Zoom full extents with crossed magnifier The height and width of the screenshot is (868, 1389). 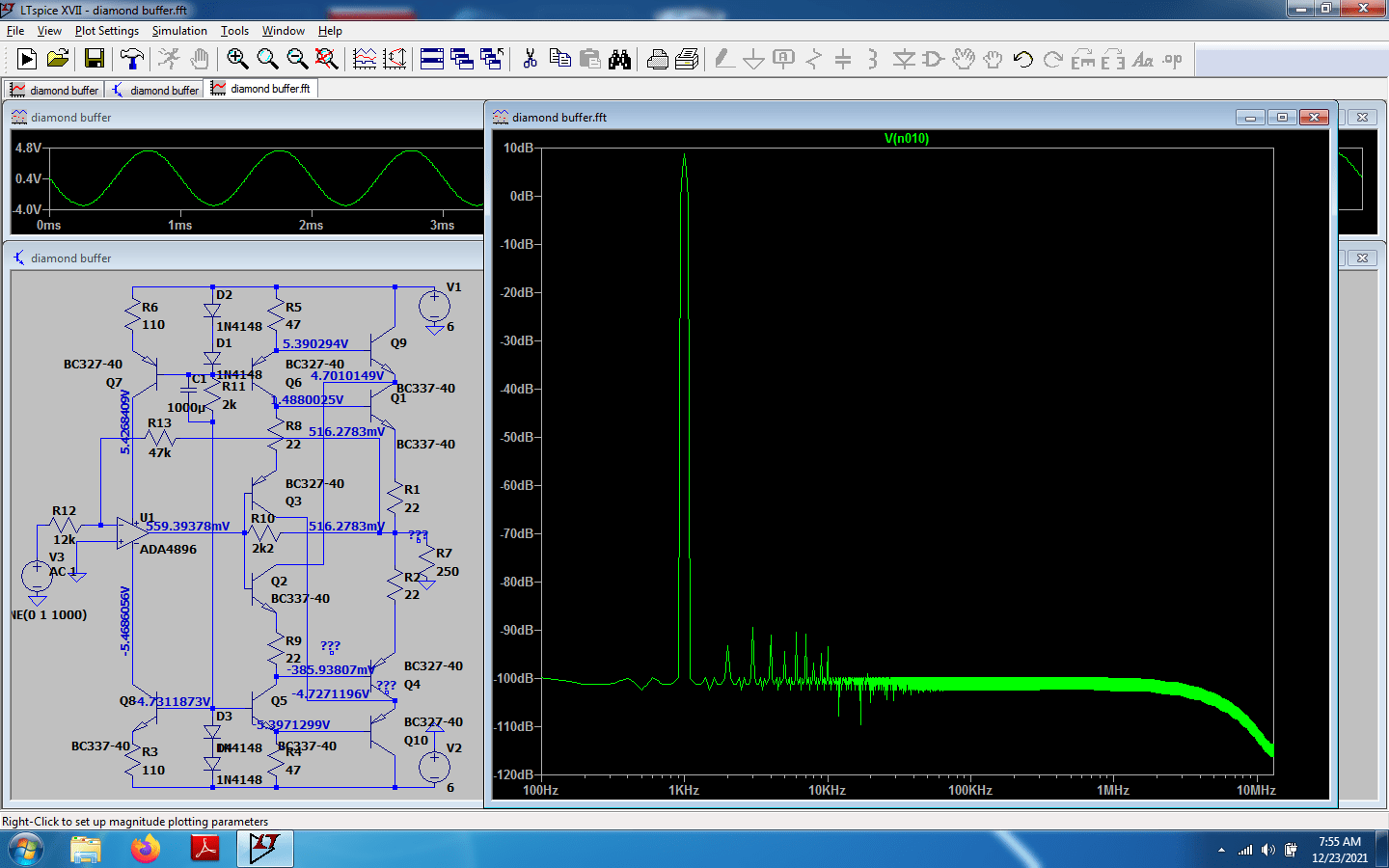pyautogui.click(x=327, y=59)
